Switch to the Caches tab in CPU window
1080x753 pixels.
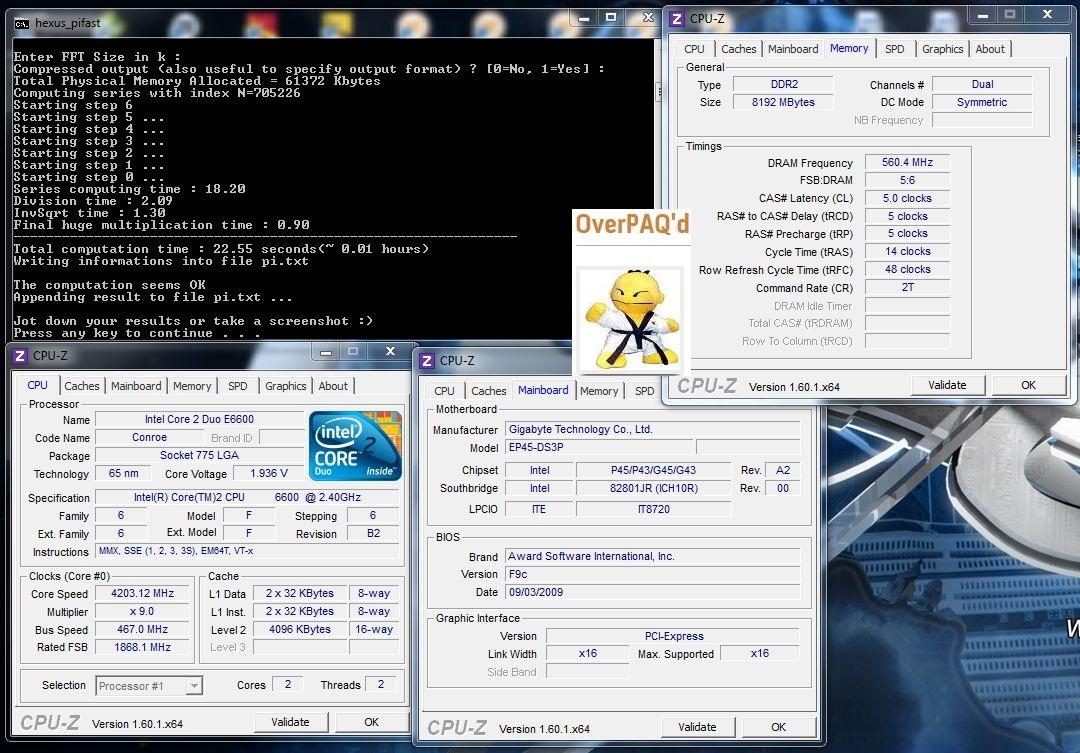pos(82,386)
